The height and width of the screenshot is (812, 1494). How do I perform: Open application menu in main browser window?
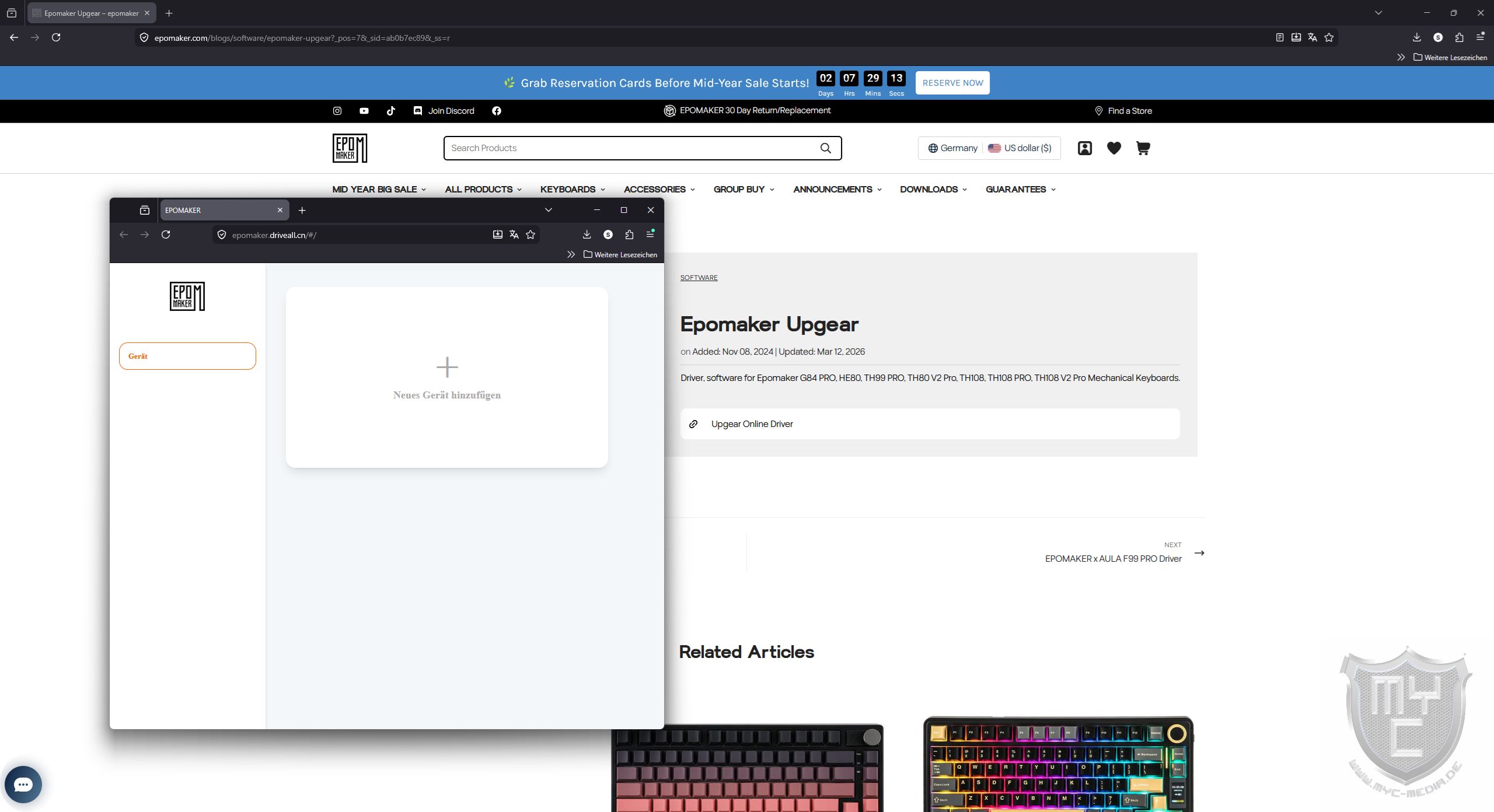1480,37
